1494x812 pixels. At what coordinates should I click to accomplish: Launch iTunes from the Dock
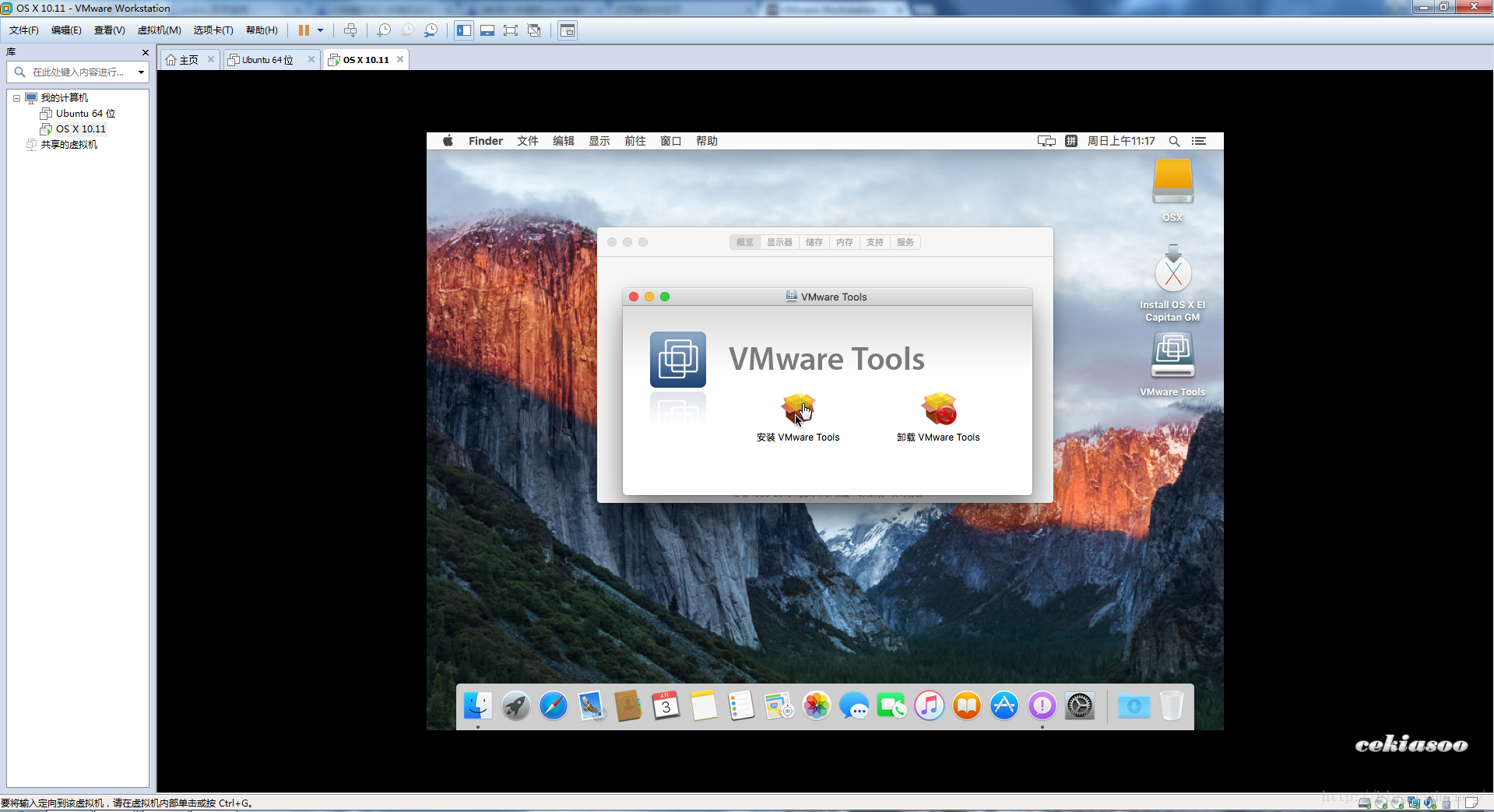click(929, 706)
